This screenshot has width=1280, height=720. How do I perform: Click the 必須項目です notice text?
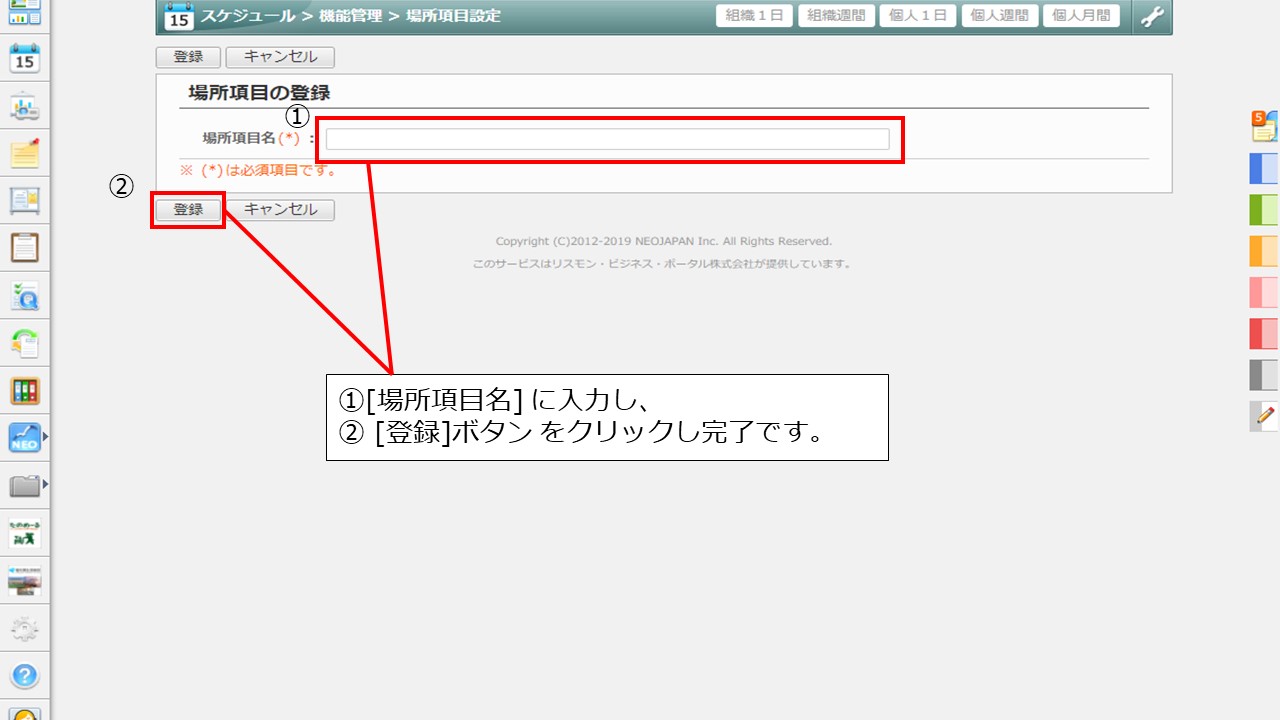tap(258, 170)
